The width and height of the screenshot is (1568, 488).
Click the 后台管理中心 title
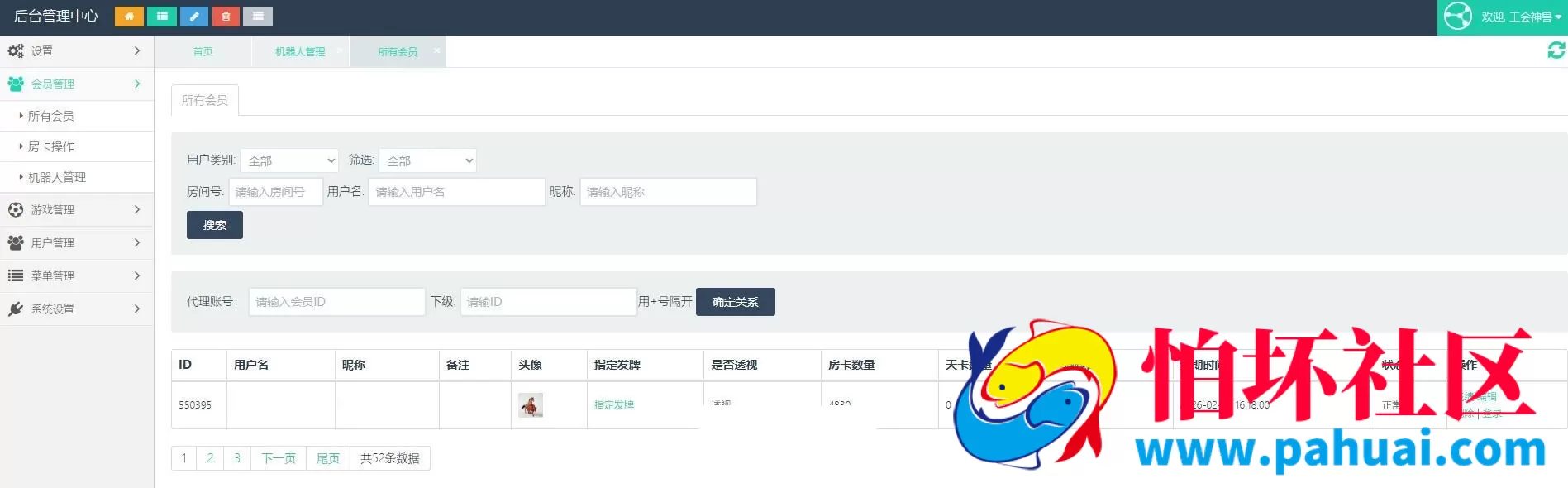[x=56, y=17]
